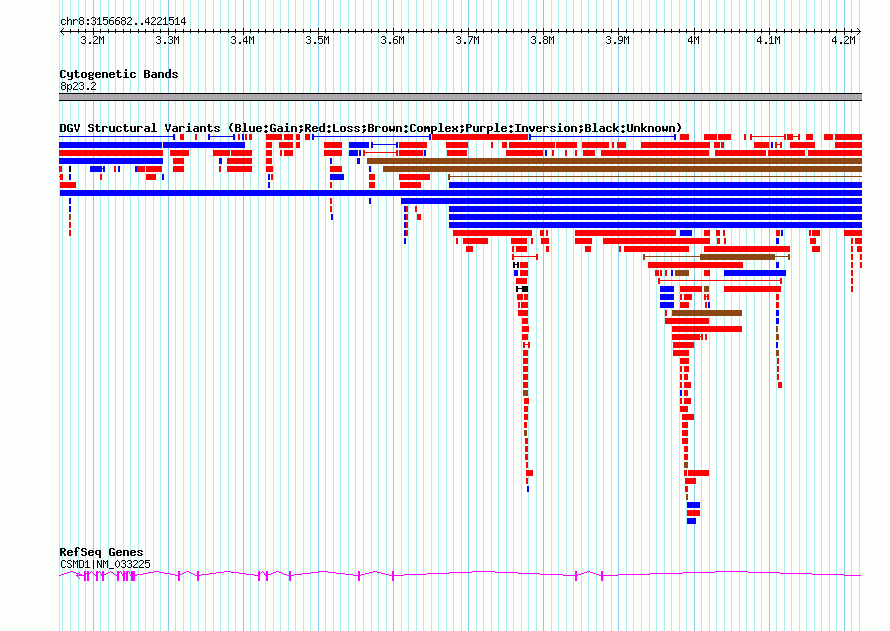
Task: Click the left arrow at ruler start
Action: point(62,31)
